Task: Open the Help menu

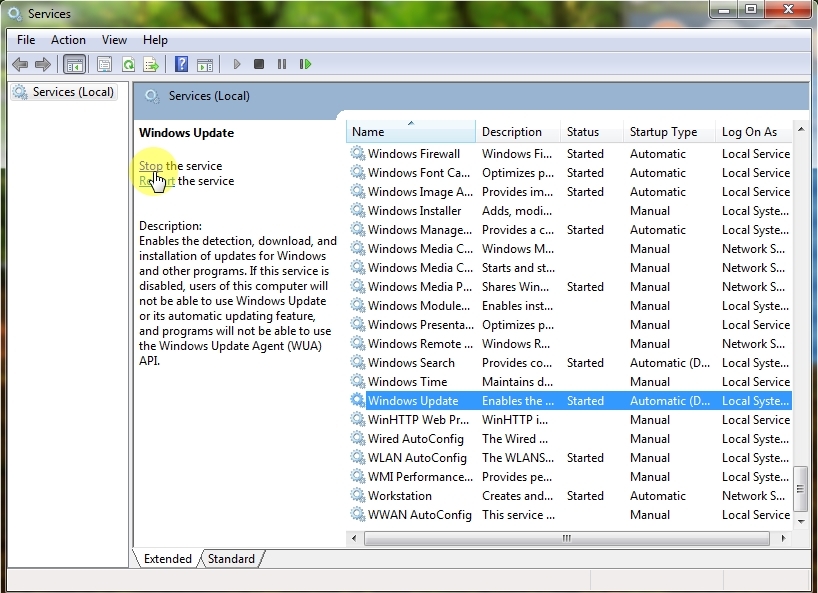Action: click(x=155, y=40)
